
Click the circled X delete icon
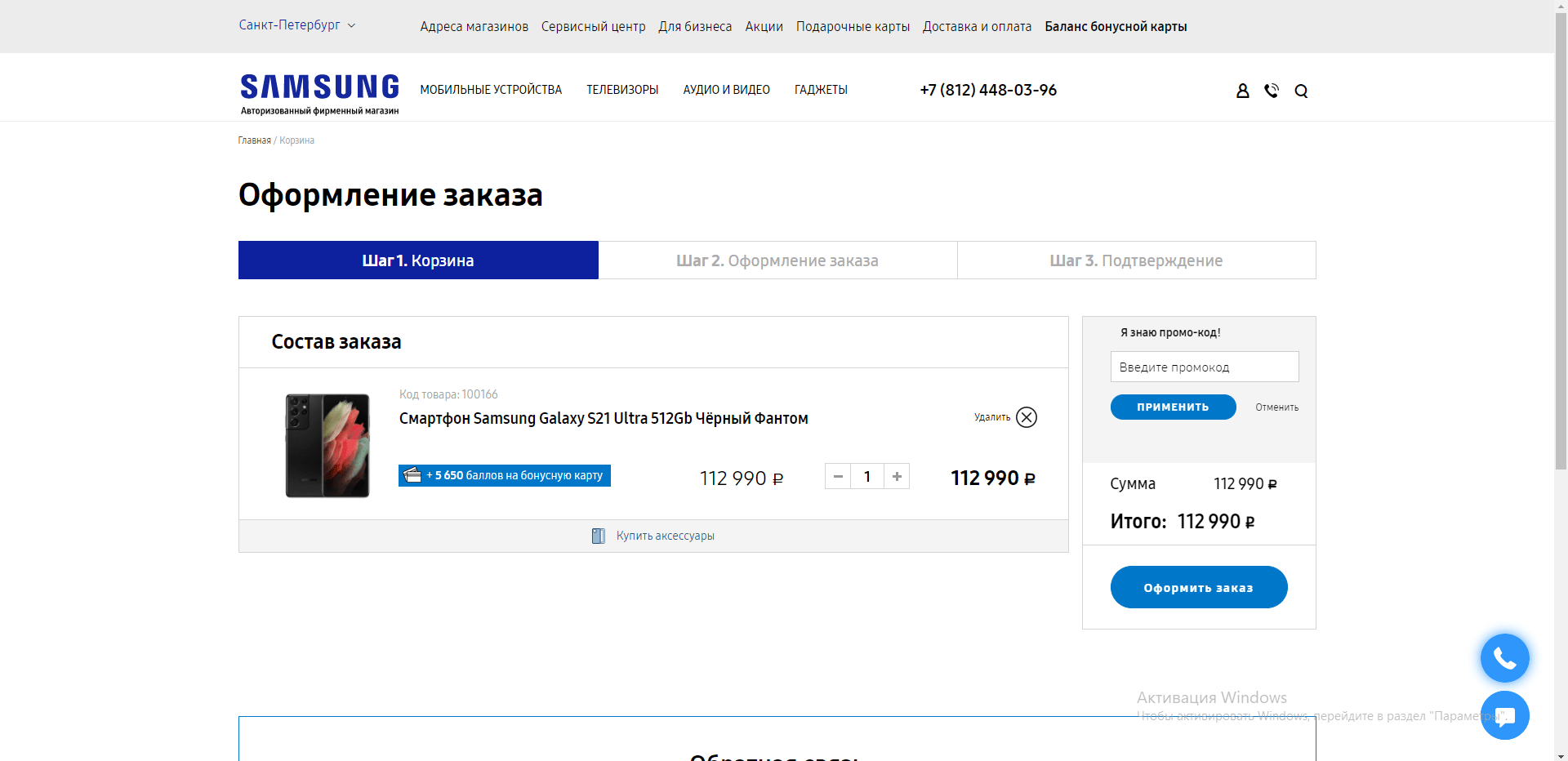1027,417
